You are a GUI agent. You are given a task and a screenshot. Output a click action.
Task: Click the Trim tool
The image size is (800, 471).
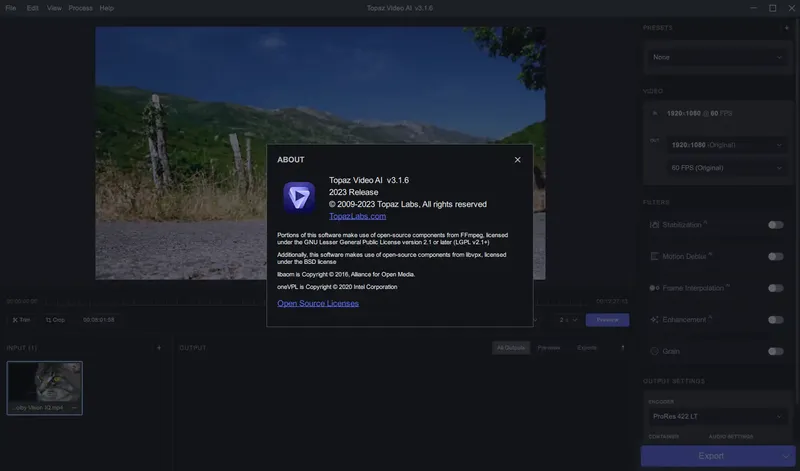21,320
